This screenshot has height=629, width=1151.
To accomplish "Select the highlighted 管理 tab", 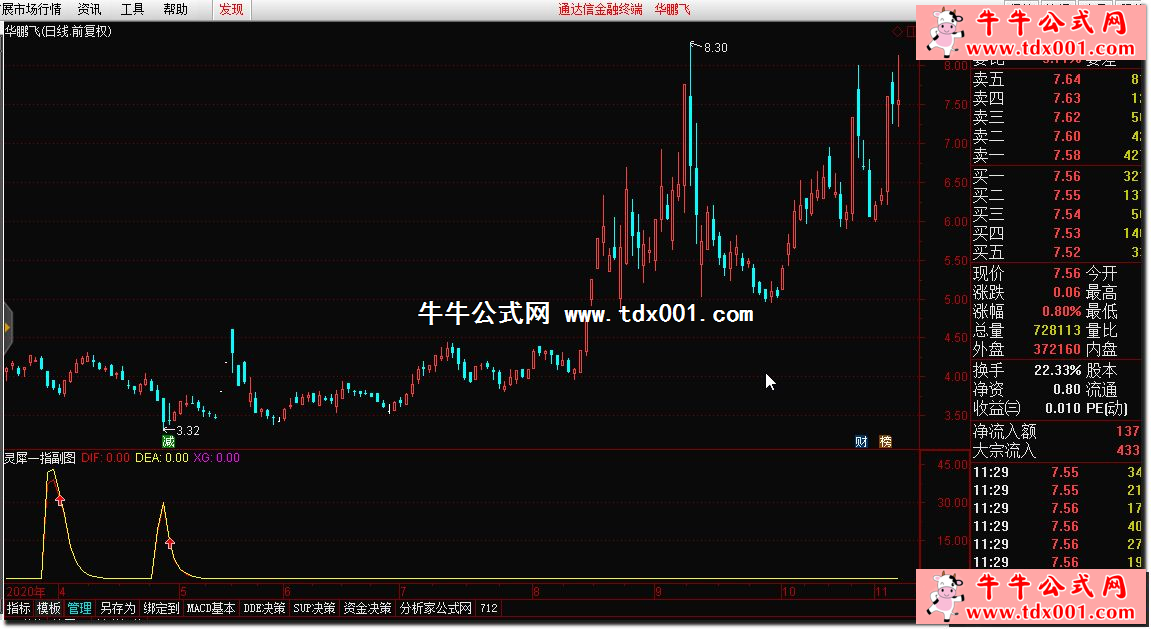I will pyautogui.click(x=79, y=608).
